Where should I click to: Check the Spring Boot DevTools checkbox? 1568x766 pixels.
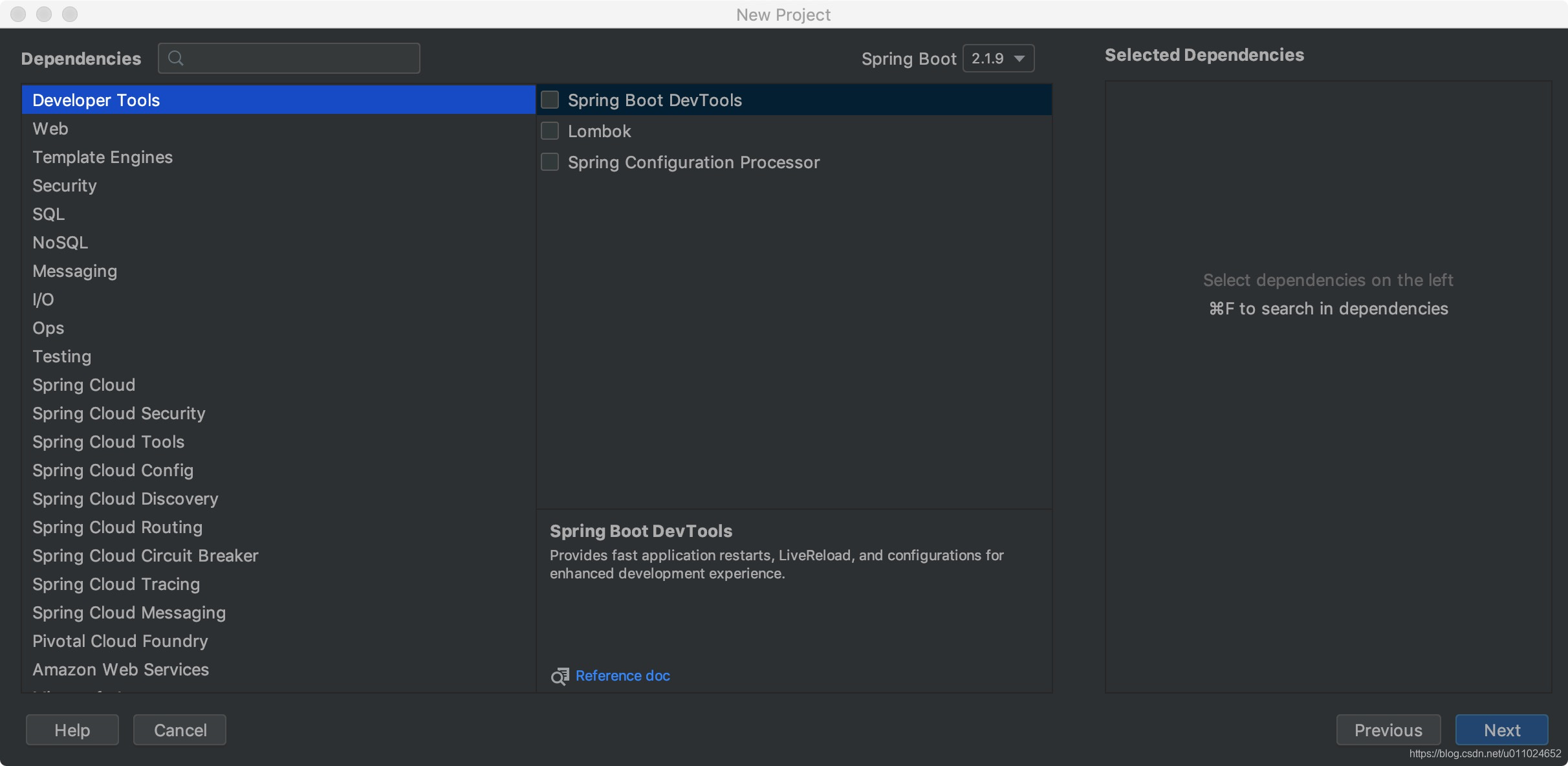point(550,100)
